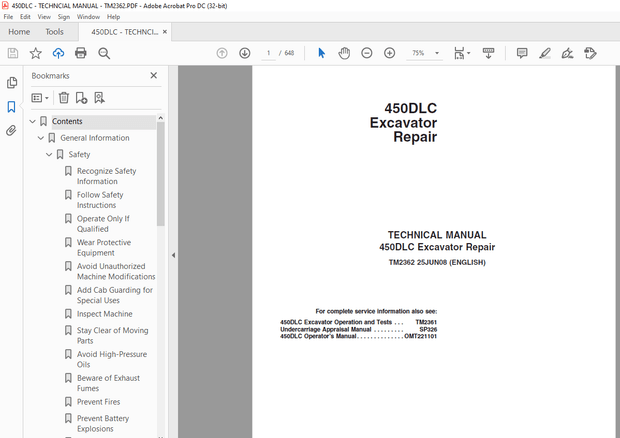This screenshot has width=620, height=438.
Task: Jump to Avoid Unauthorized Machine Modifications bookmark
Action: coord(116,271)
